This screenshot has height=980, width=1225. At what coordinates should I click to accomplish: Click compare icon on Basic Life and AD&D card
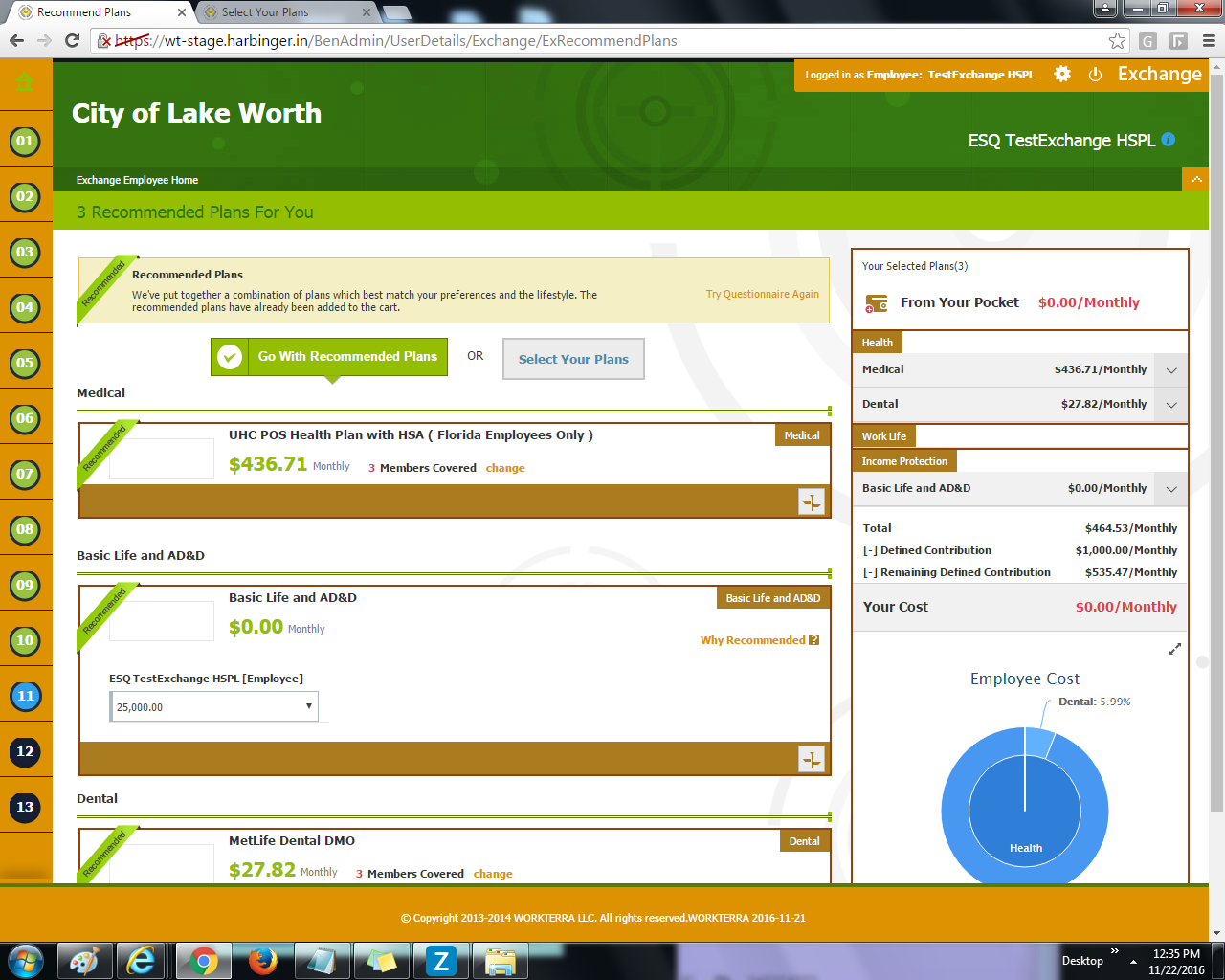(x=812, y=759)
